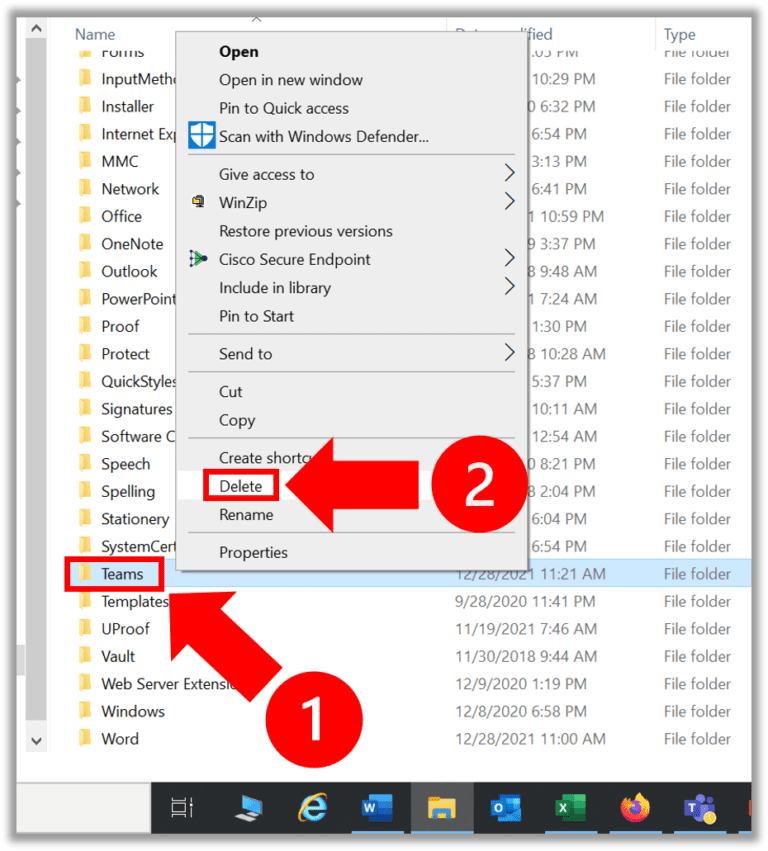
Task: Launch Firefox from the taskbar
Action: [x=634, y=807]
